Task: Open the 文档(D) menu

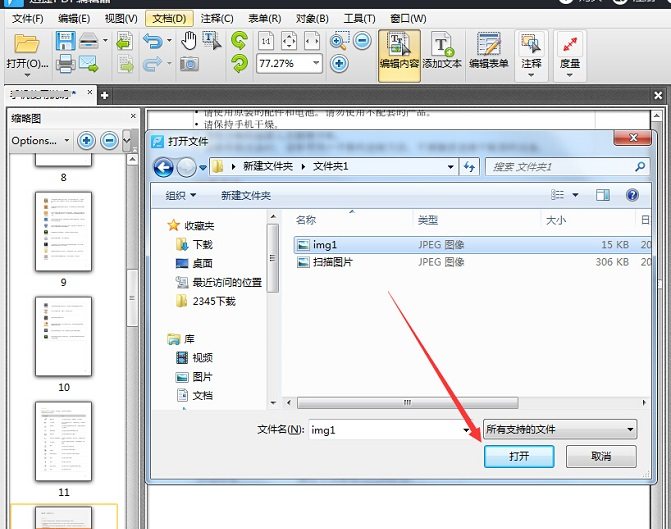Action: pyautogui.click(x=169, y=19)
